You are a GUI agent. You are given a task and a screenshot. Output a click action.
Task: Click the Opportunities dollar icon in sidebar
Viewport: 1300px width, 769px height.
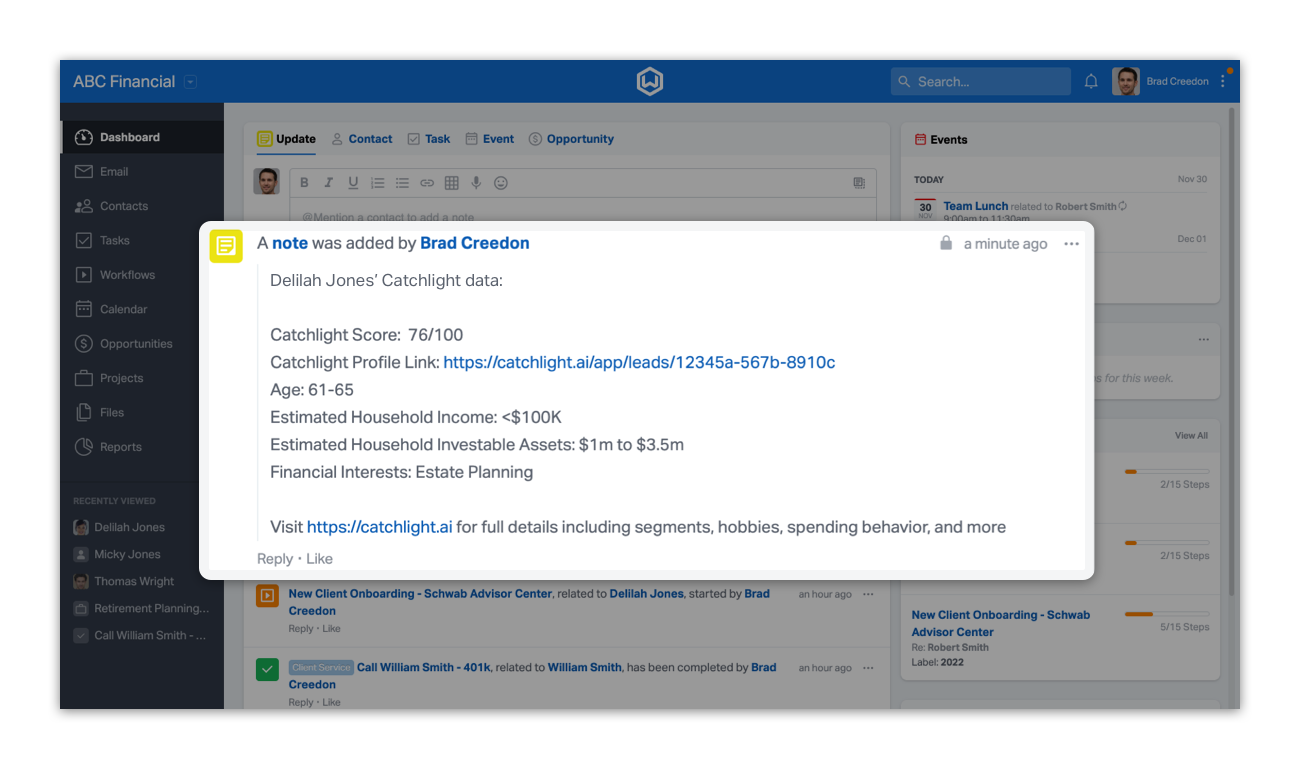point(84,344)
